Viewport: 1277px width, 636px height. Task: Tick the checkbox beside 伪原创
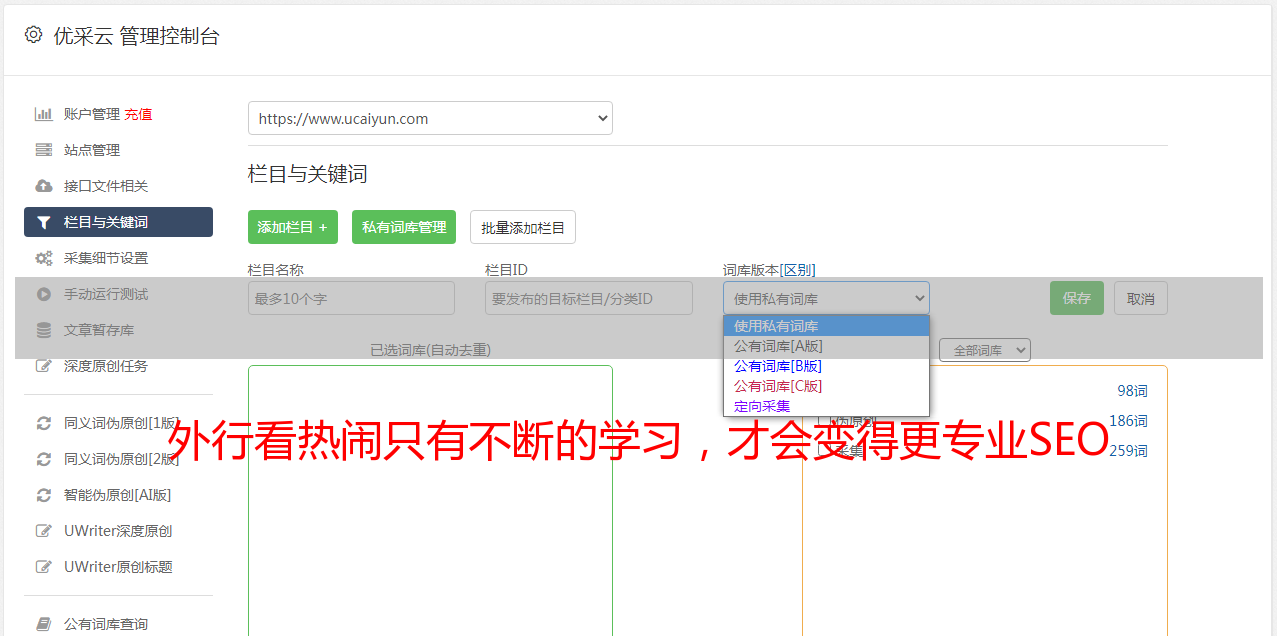(824, 421)
